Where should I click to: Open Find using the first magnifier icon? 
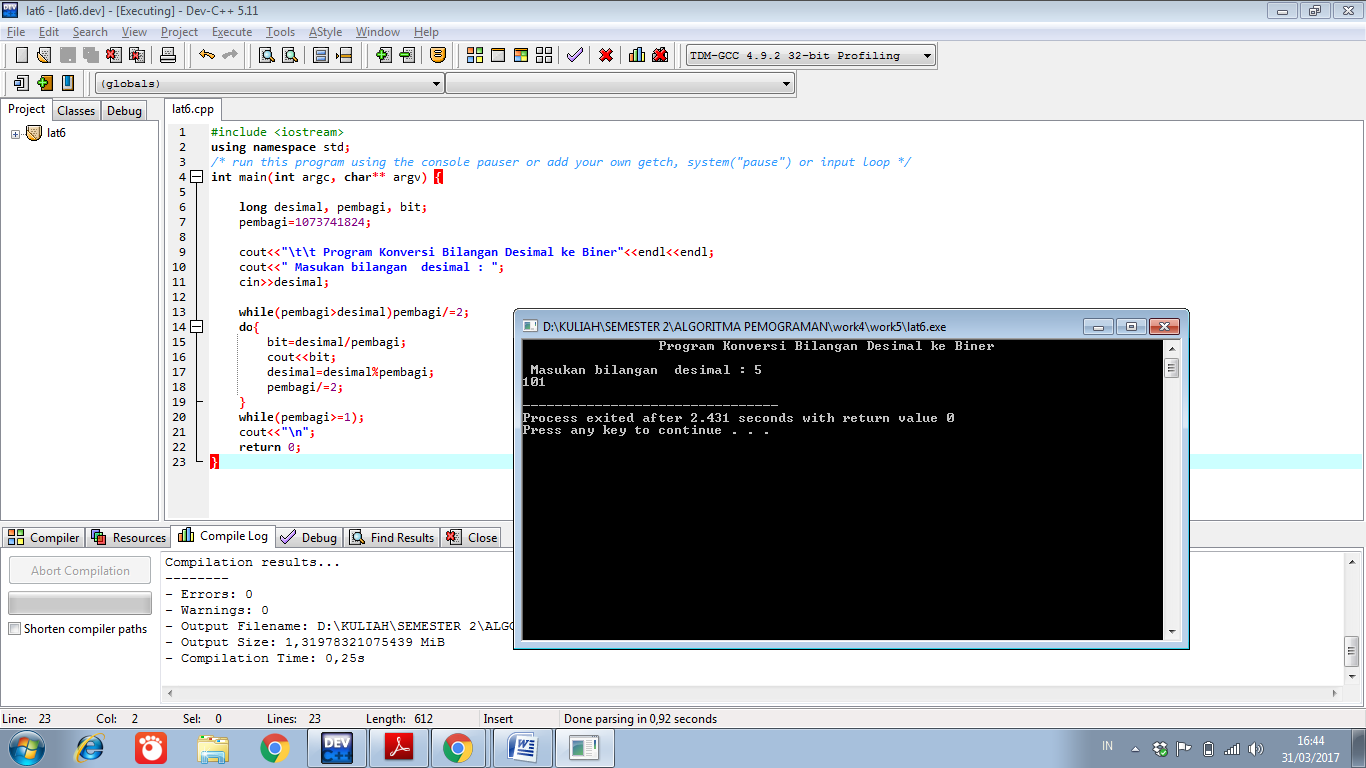point(267,55)
